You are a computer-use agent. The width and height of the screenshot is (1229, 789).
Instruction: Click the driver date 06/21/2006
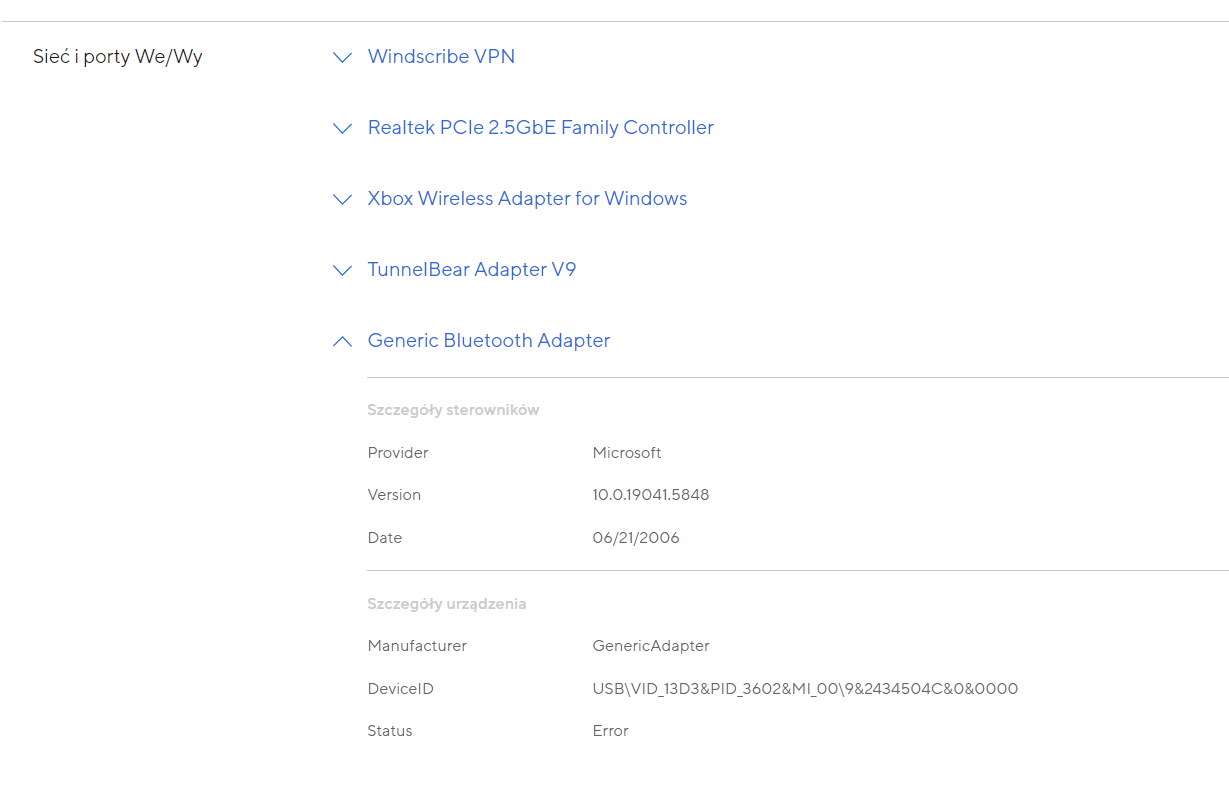coord(635,538)
